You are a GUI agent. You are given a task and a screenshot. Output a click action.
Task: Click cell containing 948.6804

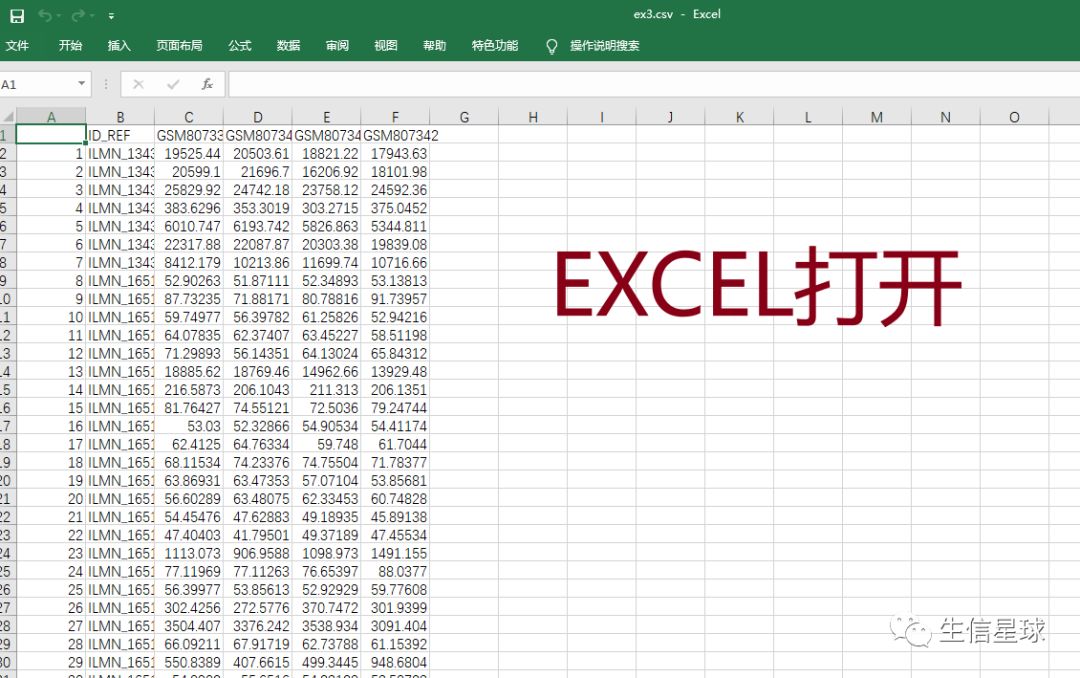[x=395, y=662]
